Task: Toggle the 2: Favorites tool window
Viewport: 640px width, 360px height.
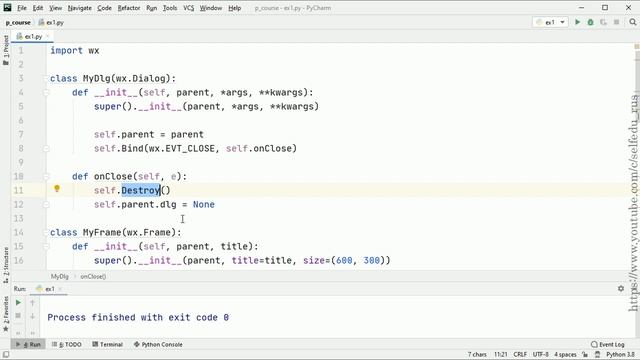Action: [x=6, y=314]
